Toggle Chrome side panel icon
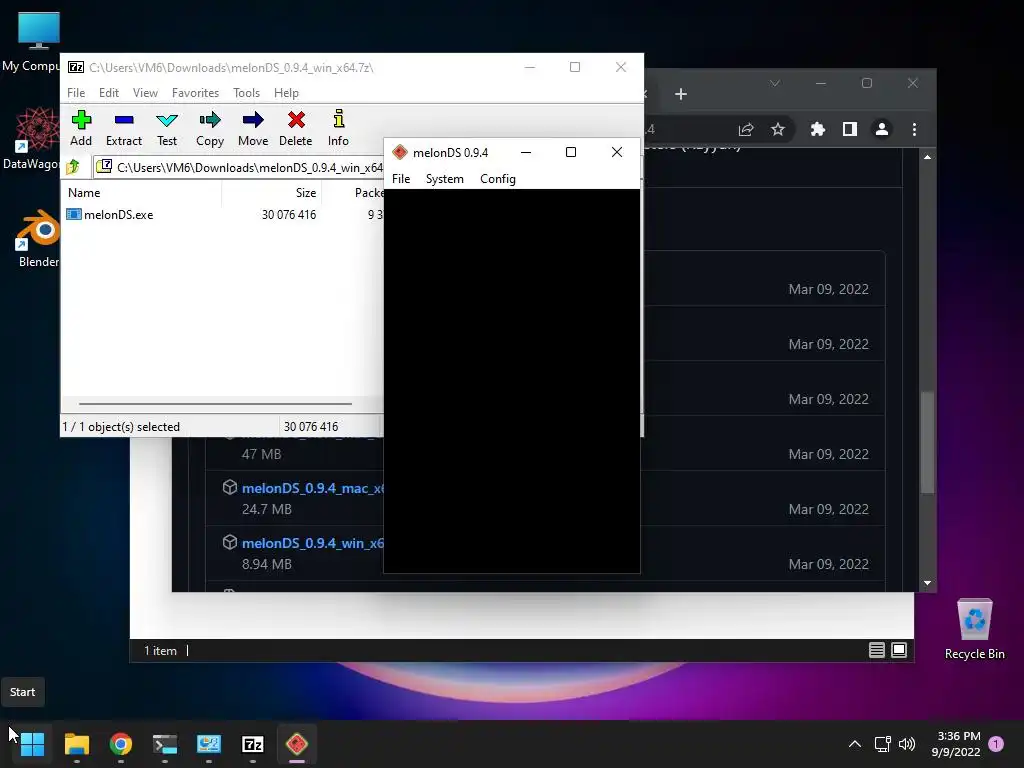Viewport: 1024px width, 768px height. 850,129
